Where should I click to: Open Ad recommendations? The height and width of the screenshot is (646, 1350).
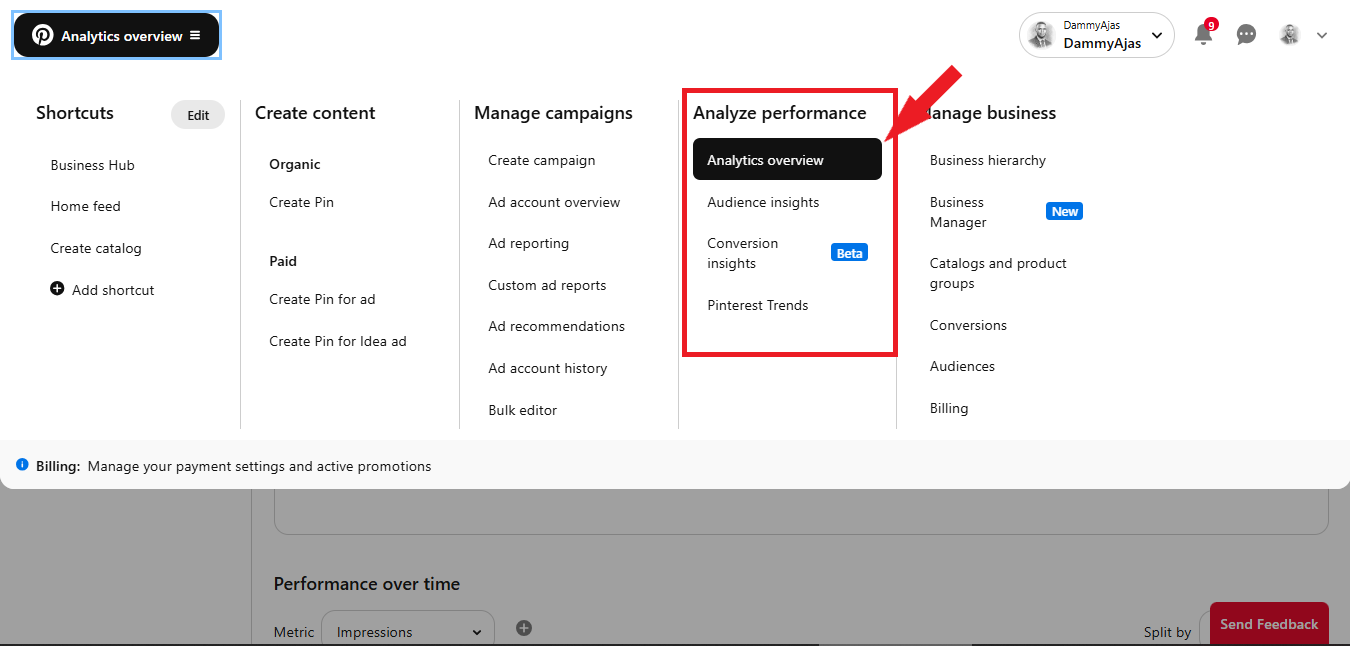(557, 326)
